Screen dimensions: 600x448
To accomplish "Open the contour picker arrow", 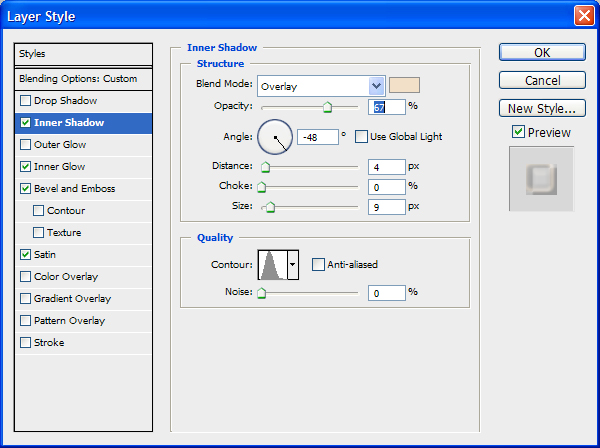I will click(293, 265).
